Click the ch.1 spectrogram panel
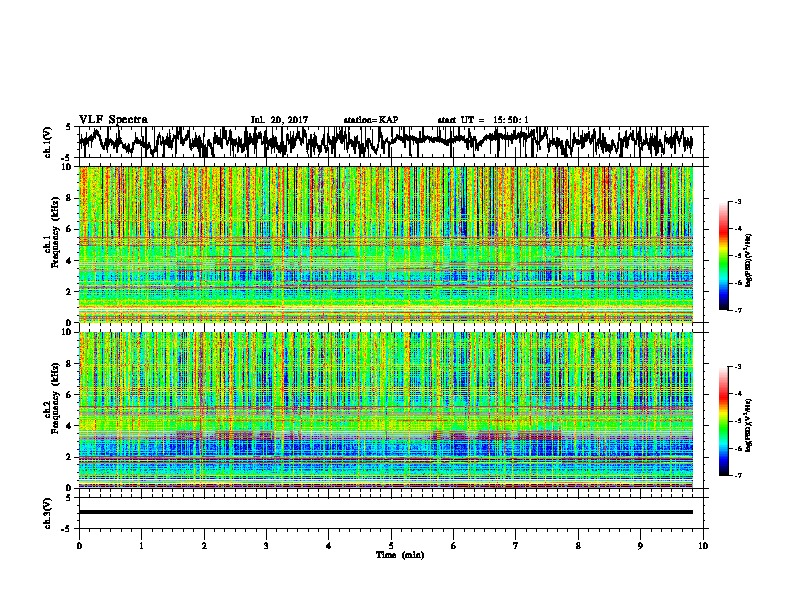The width and height of the screenshot is (792, 612). click(x=386, y=244)
